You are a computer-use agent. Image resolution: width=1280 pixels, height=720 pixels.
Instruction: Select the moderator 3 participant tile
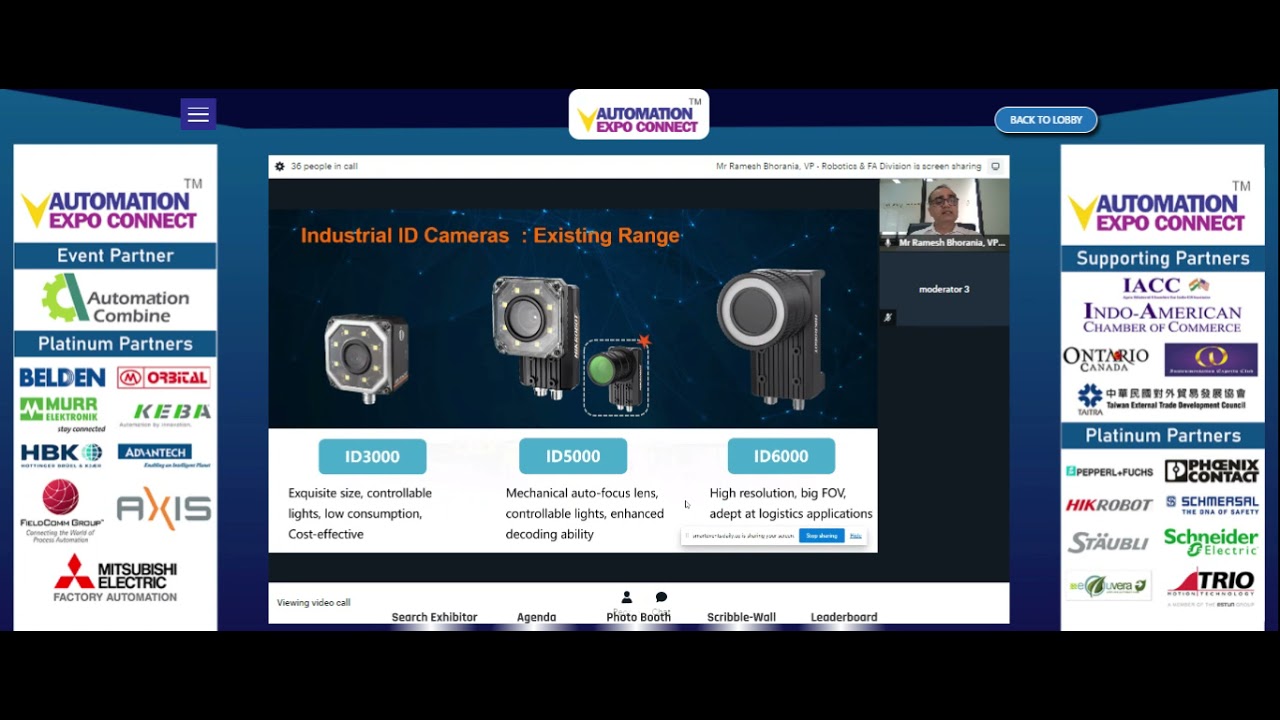(x=944, y=289)
